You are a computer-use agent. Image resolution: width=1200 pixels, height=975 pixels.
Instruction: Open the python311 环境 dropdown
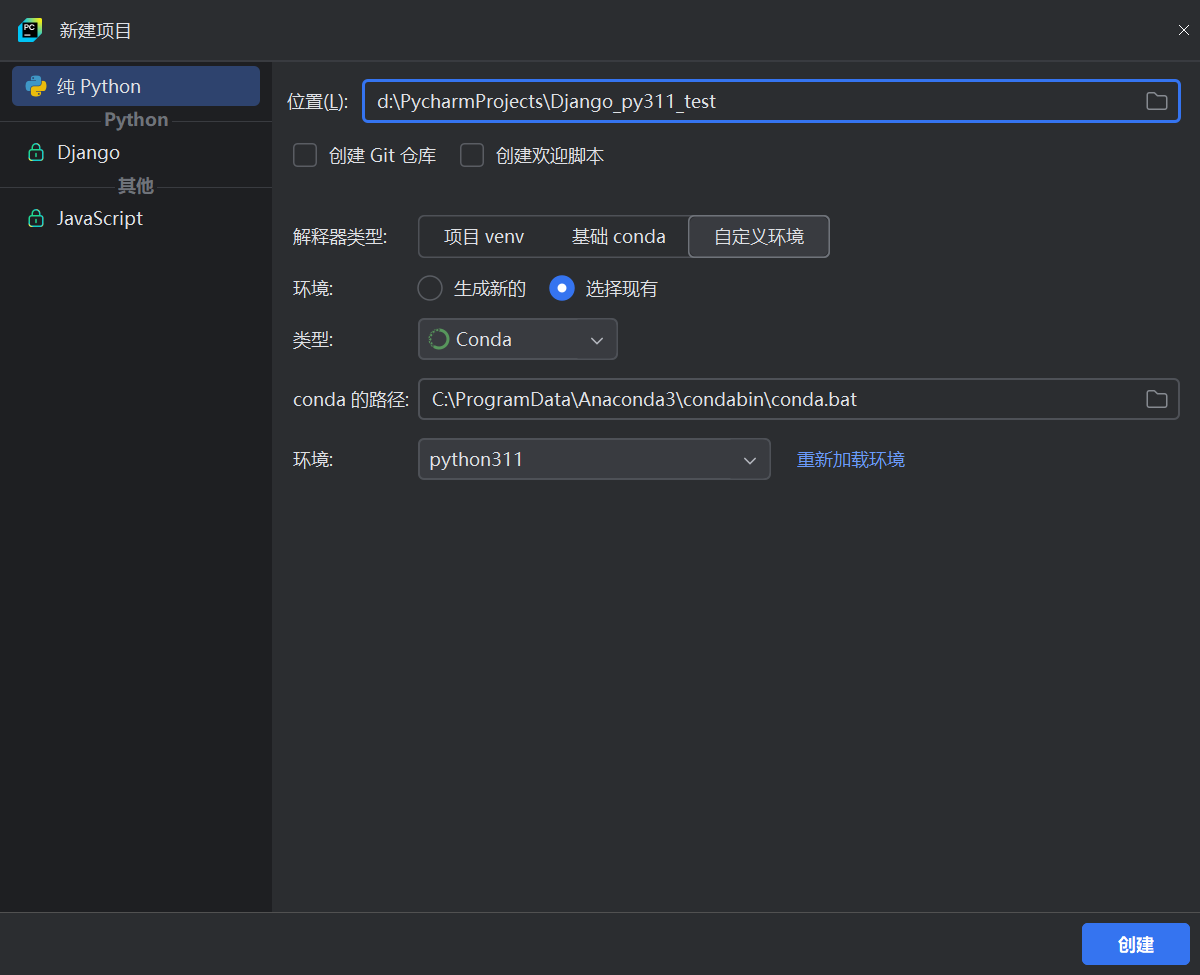coord(594,459)
